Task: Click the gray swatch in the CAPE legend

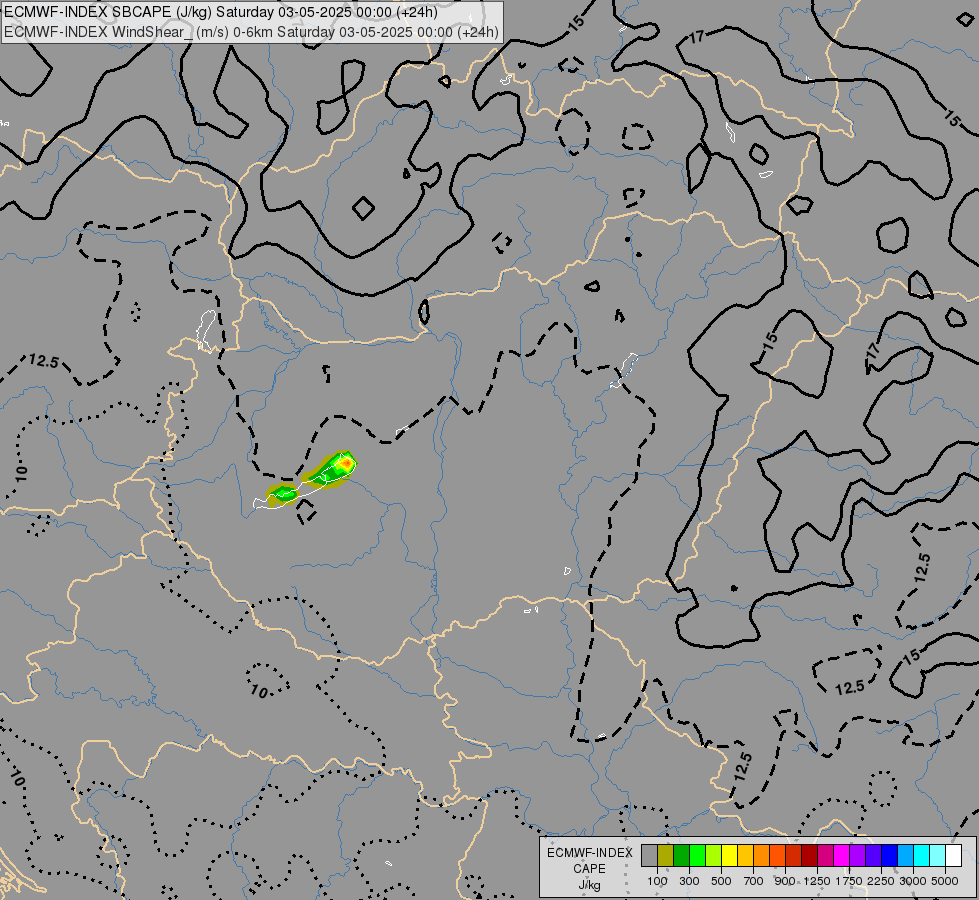Action: (649, 856)
